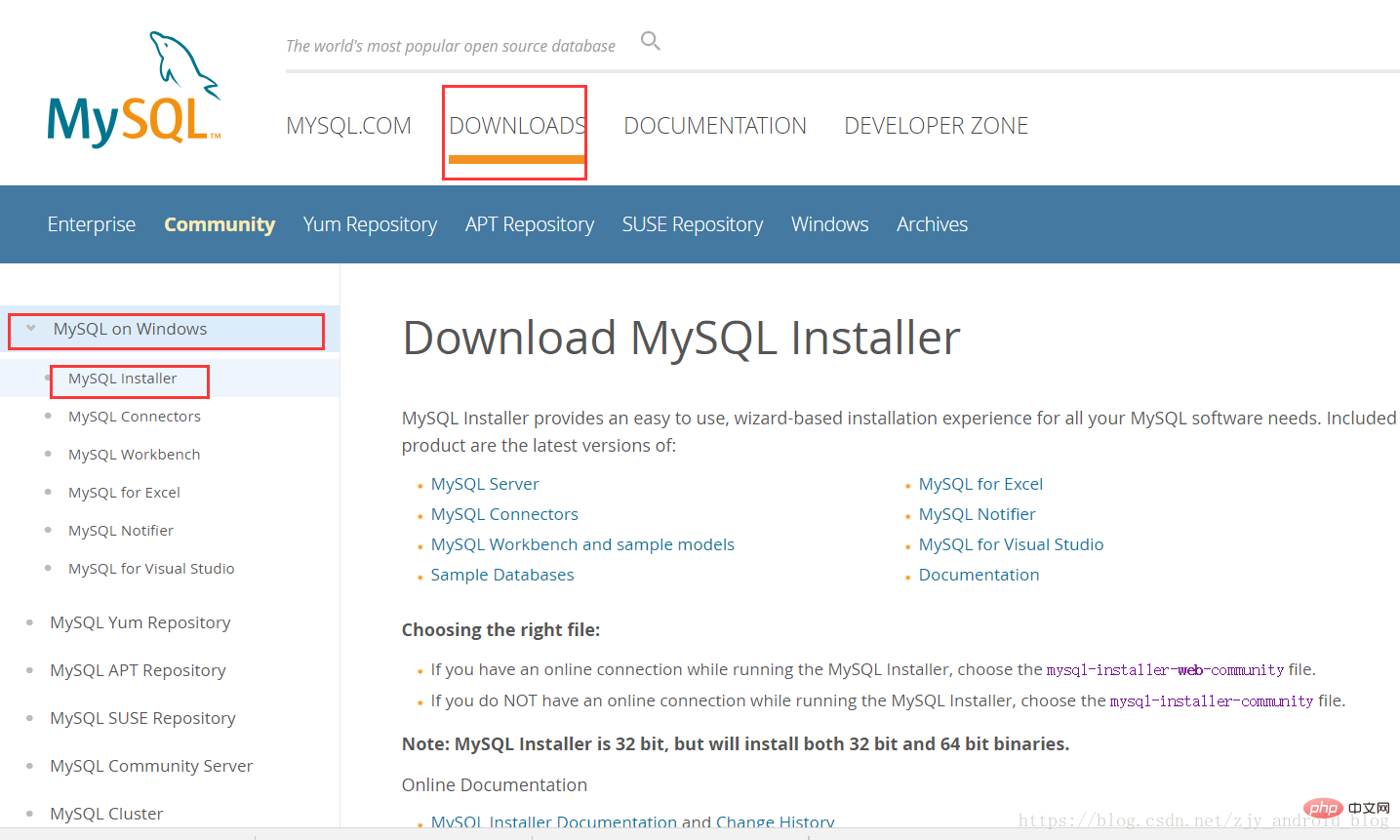
Task: Click the 32 bit installer note text
Action: coord(736,744)
